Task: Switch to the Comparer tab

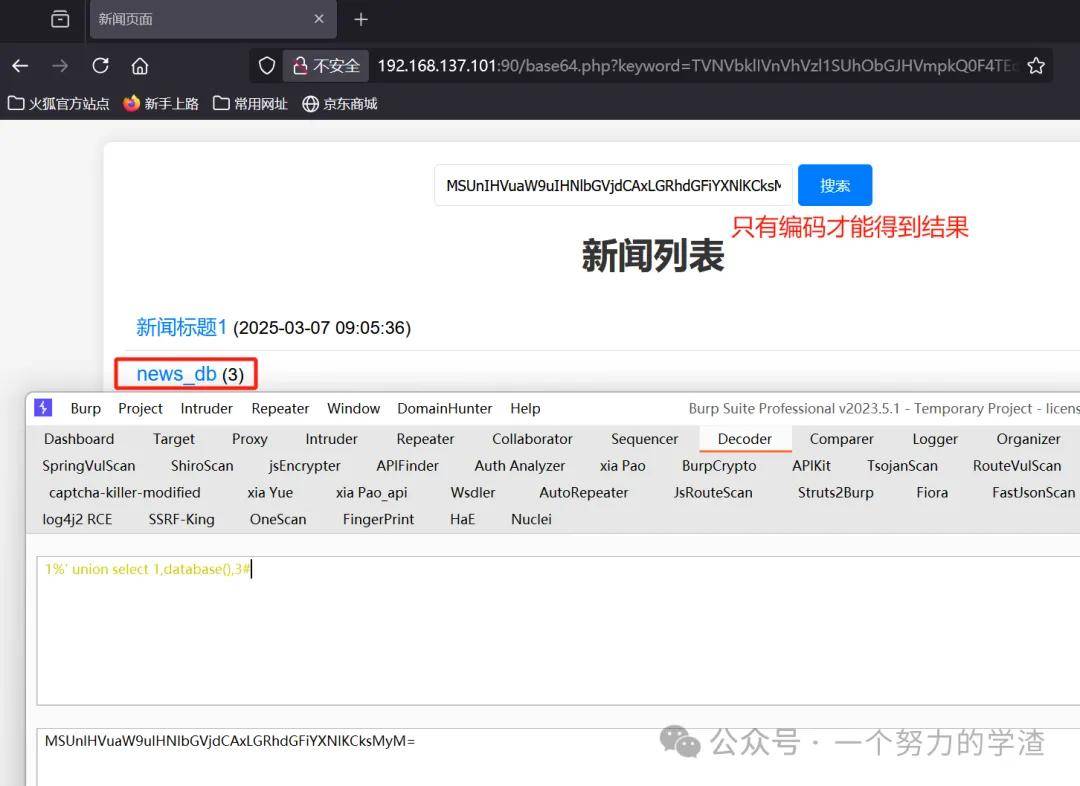Action: tap(840, 439)
